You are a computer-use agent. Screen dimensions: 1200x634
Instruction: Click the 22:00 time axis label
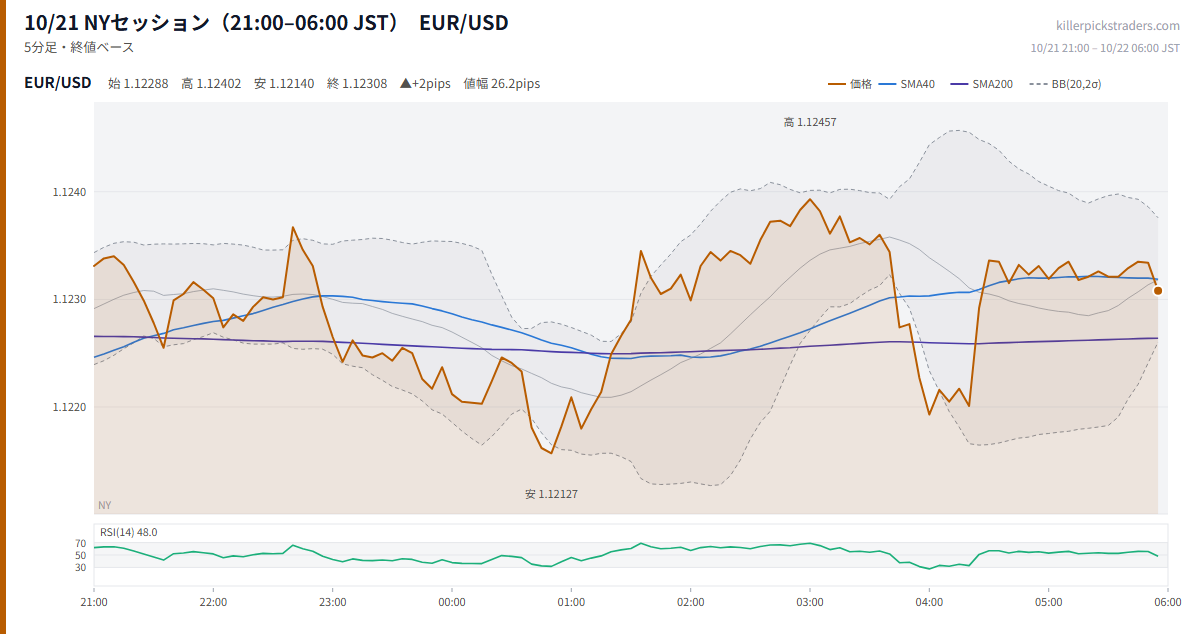coord(213,602)
